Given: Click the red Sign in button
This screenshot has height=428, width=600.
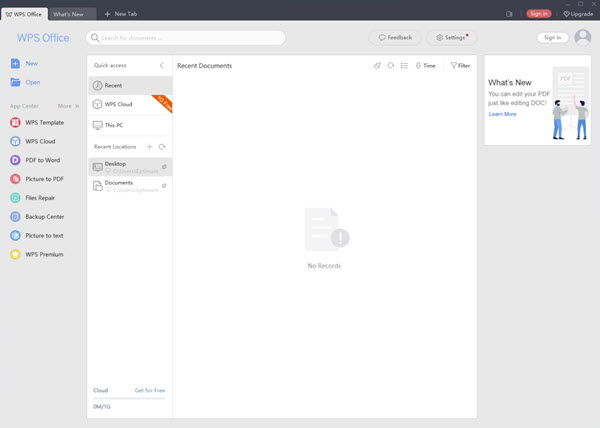Looking at the screenshot, I should click(x=539, y=14).
